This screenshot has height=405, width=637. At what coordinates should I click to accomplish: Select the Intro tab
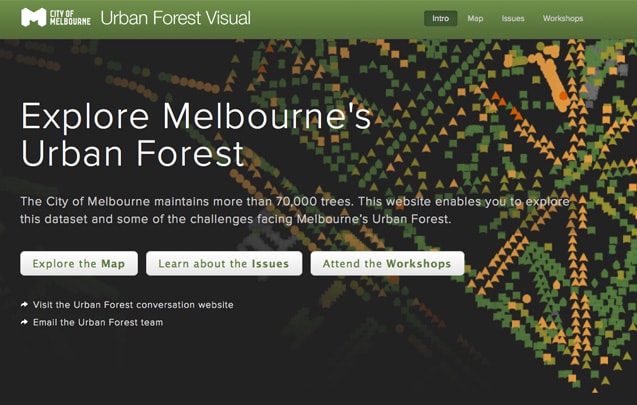(x=440, y=18)
